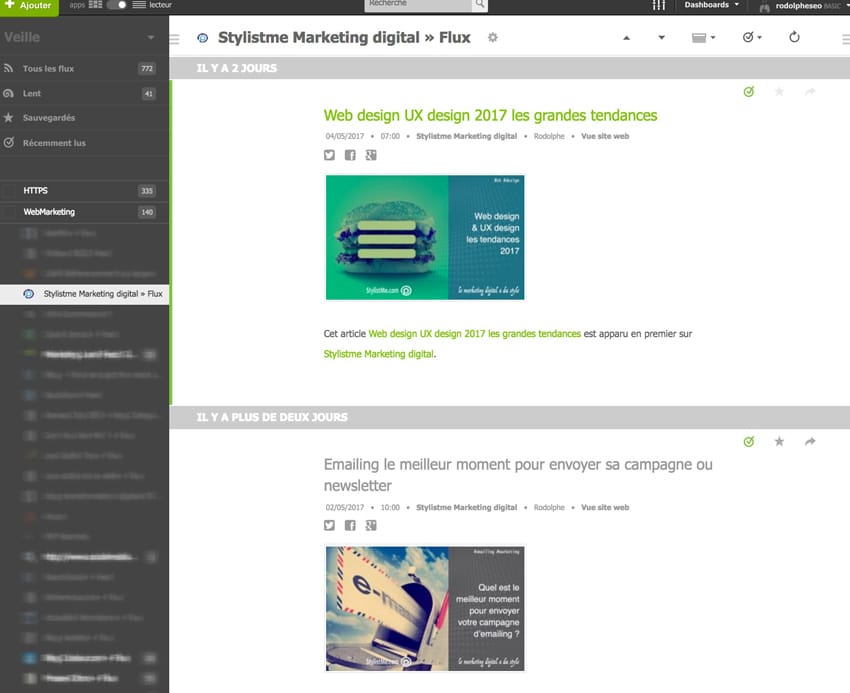Click the Vue site web link of the Emailing article
The image size is (850, 693).
click(x=605, y=508)
